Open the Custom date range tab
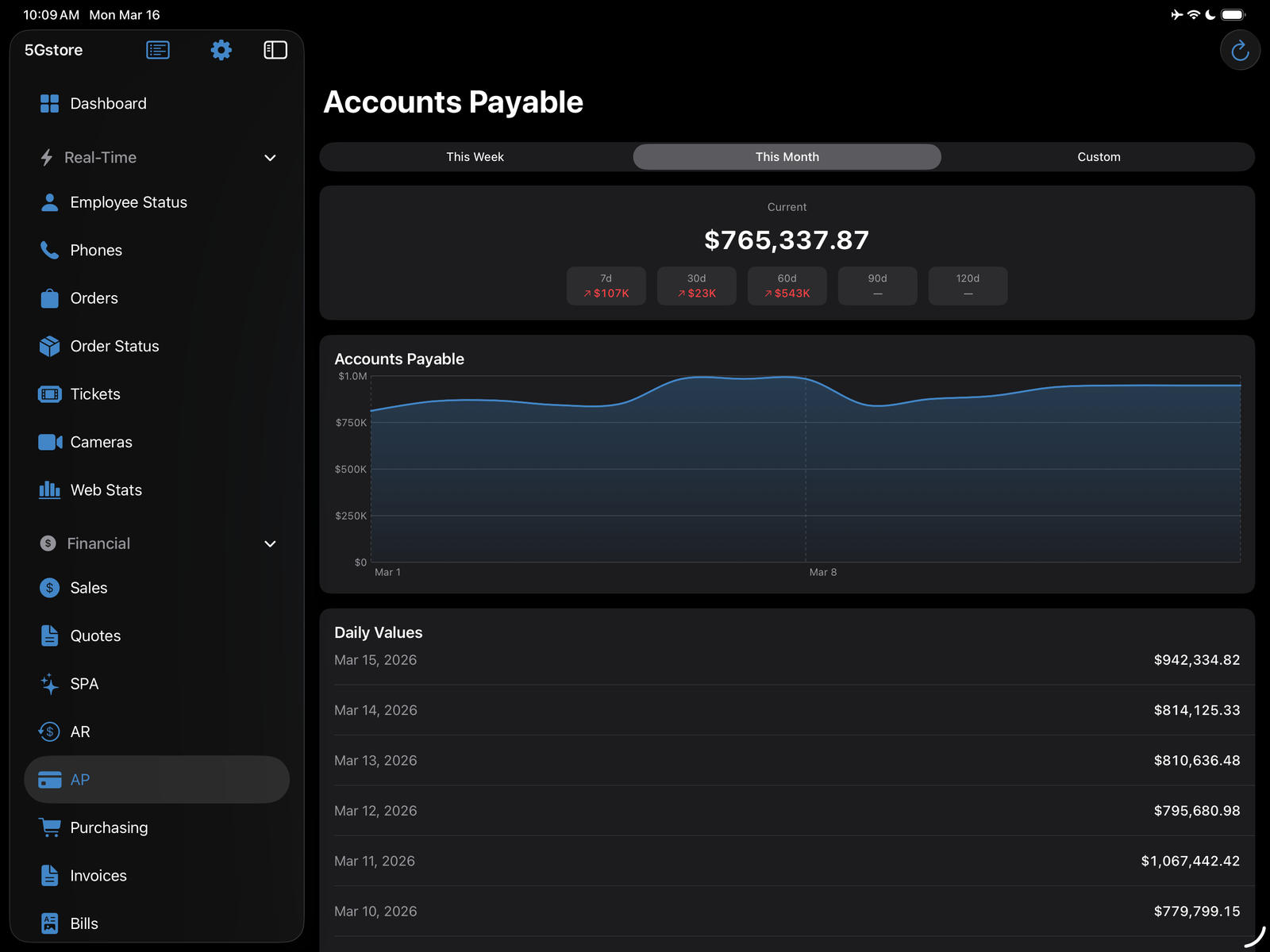This screenshot has height=952, width=1270. tap(1099, 156)
